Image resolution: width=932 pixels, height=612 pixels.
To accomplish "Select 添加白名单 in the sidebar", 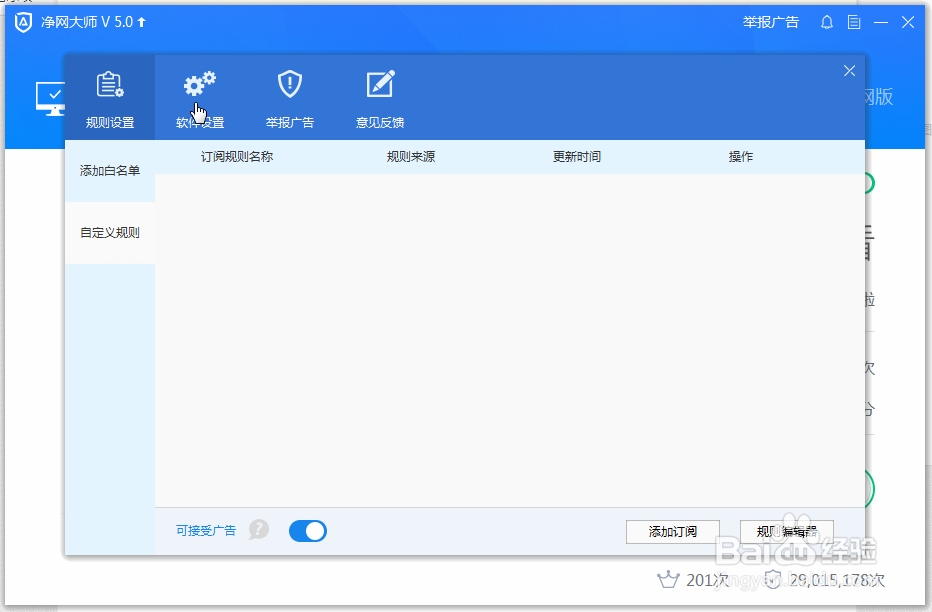I will (110, 171).
